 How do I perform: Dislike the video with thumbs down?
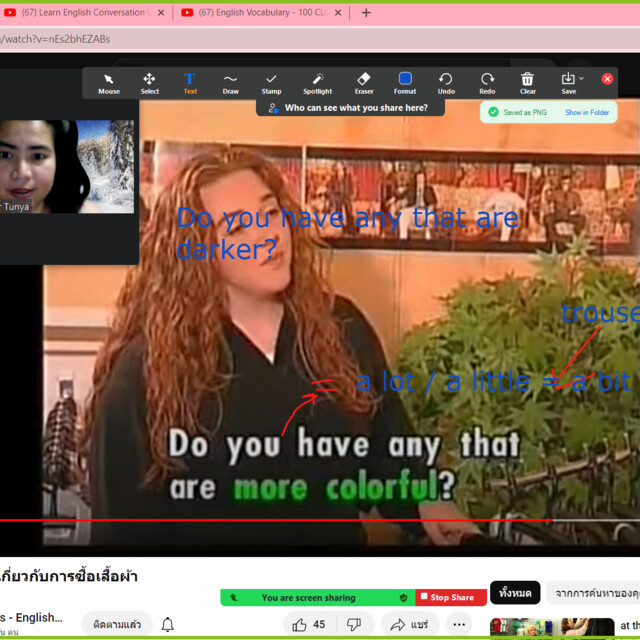(x=353, y=624)
